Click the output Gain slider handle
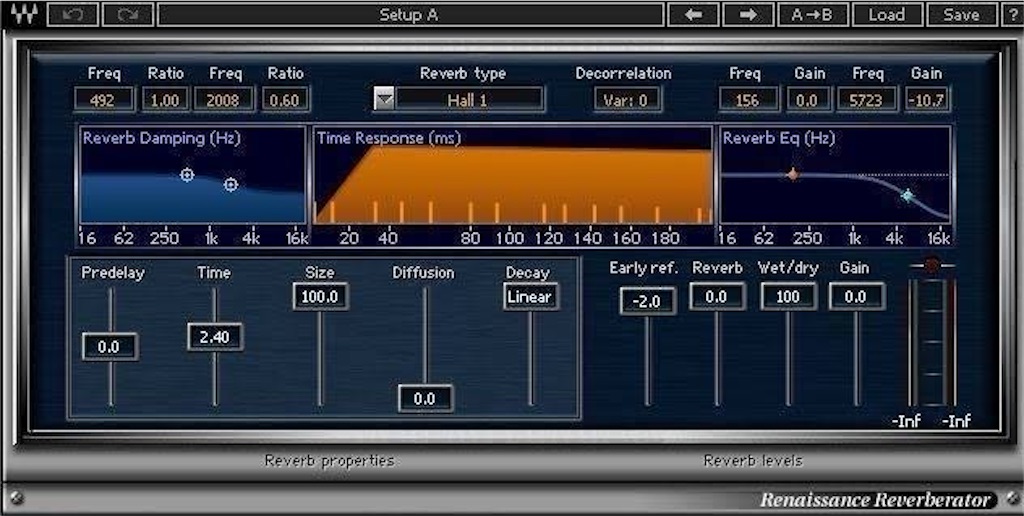This screenshot has width=1024, height=516. pos(857,297)
